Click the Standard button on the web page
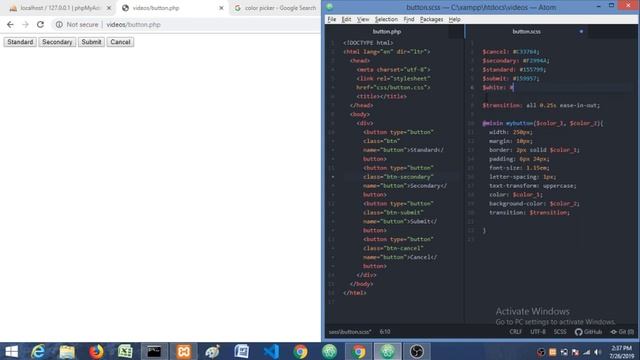Screen dimensions: 640x360 (x=20, y=42)
